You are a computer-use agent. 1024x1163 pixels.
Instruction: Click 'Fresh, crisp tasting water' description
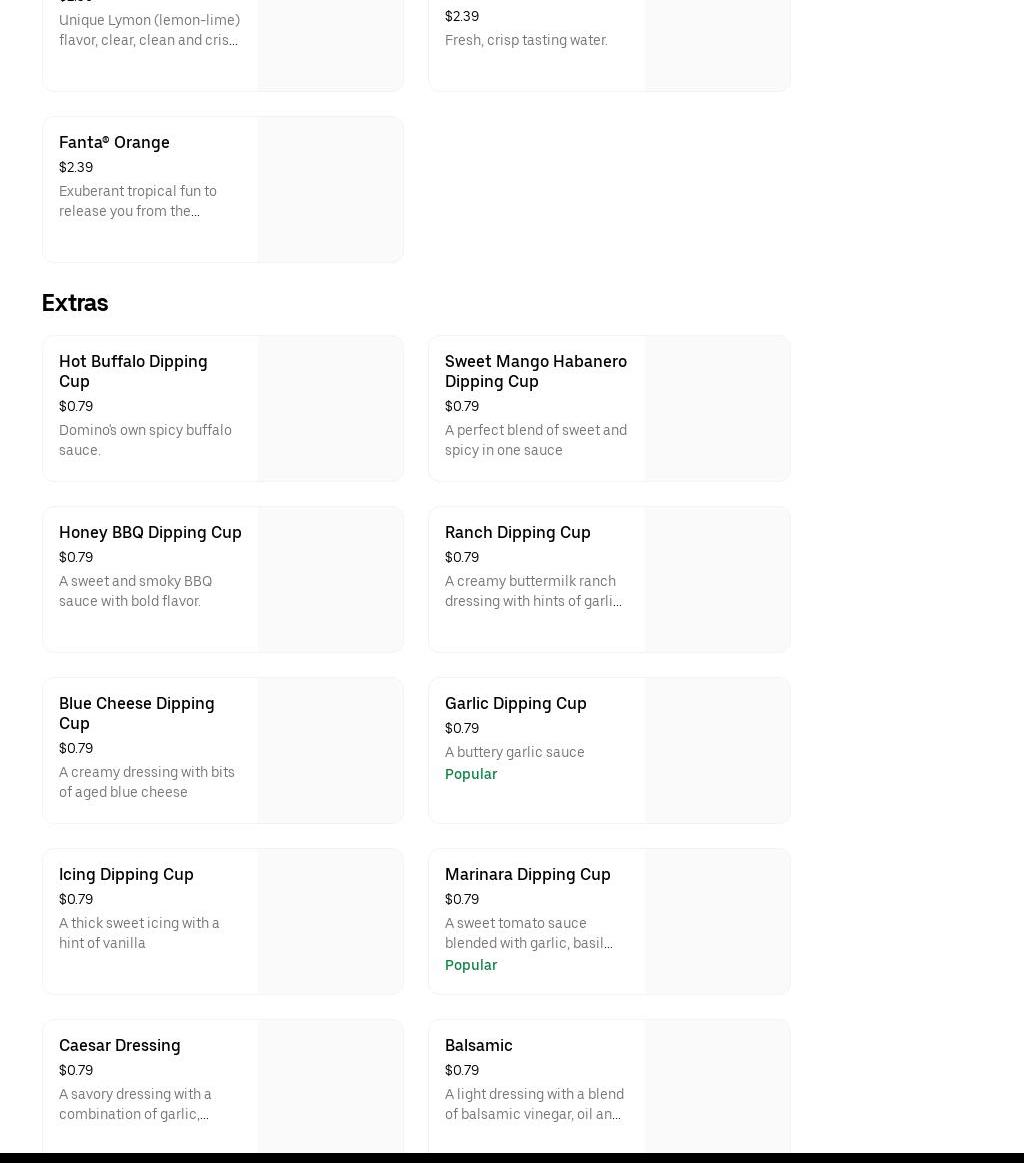click(x=526, y=40)
